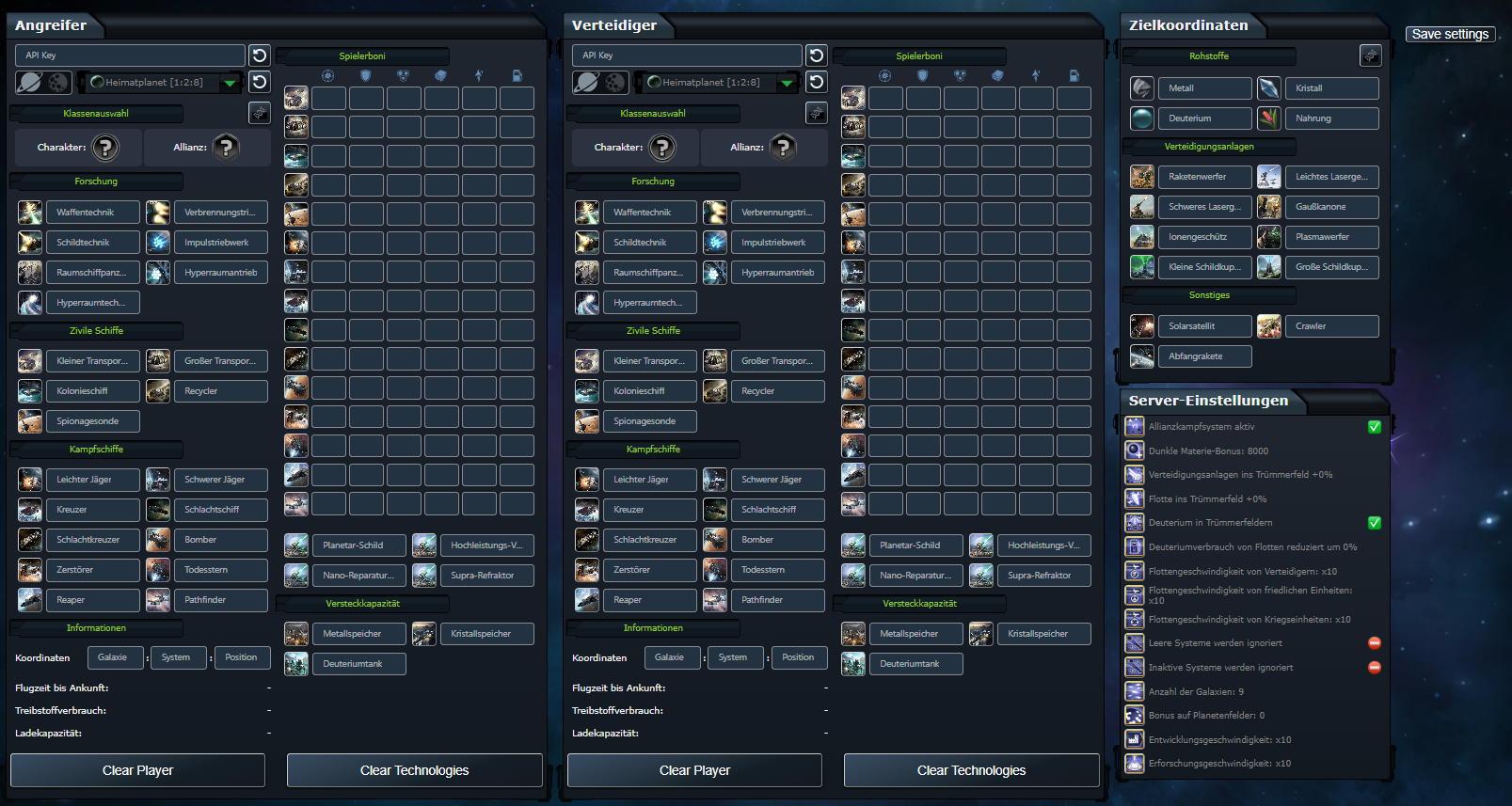Click the Save settings button

pyautogui.click(x=1451, y=34)
